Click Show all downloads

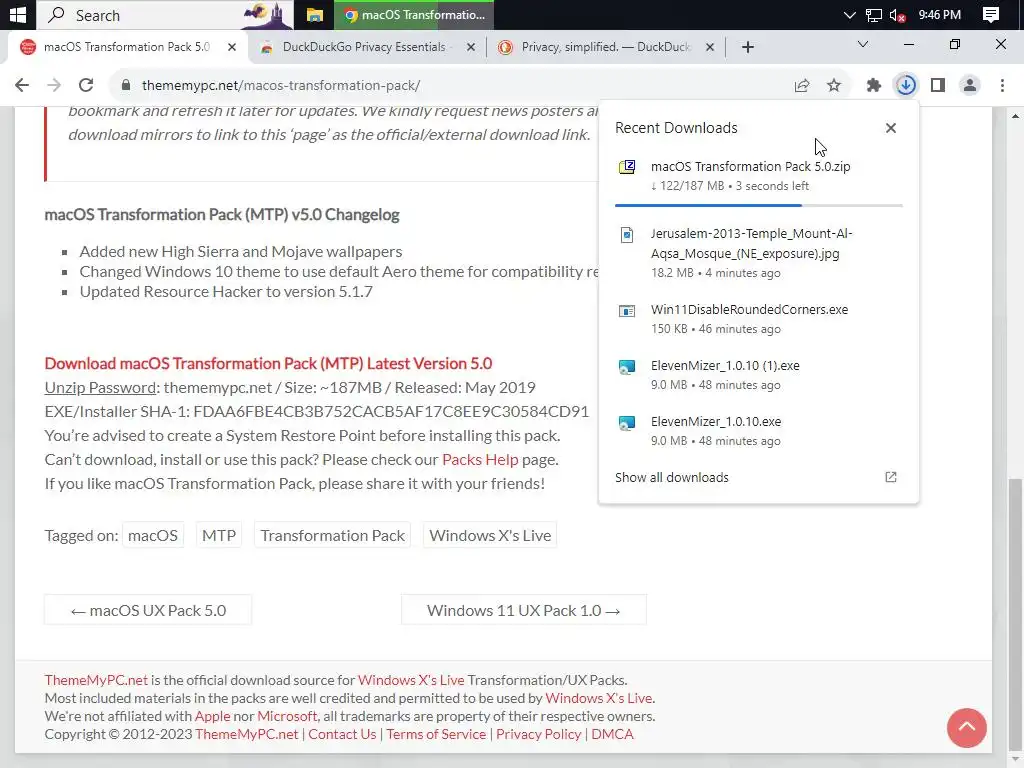click(x=671, y=477)
